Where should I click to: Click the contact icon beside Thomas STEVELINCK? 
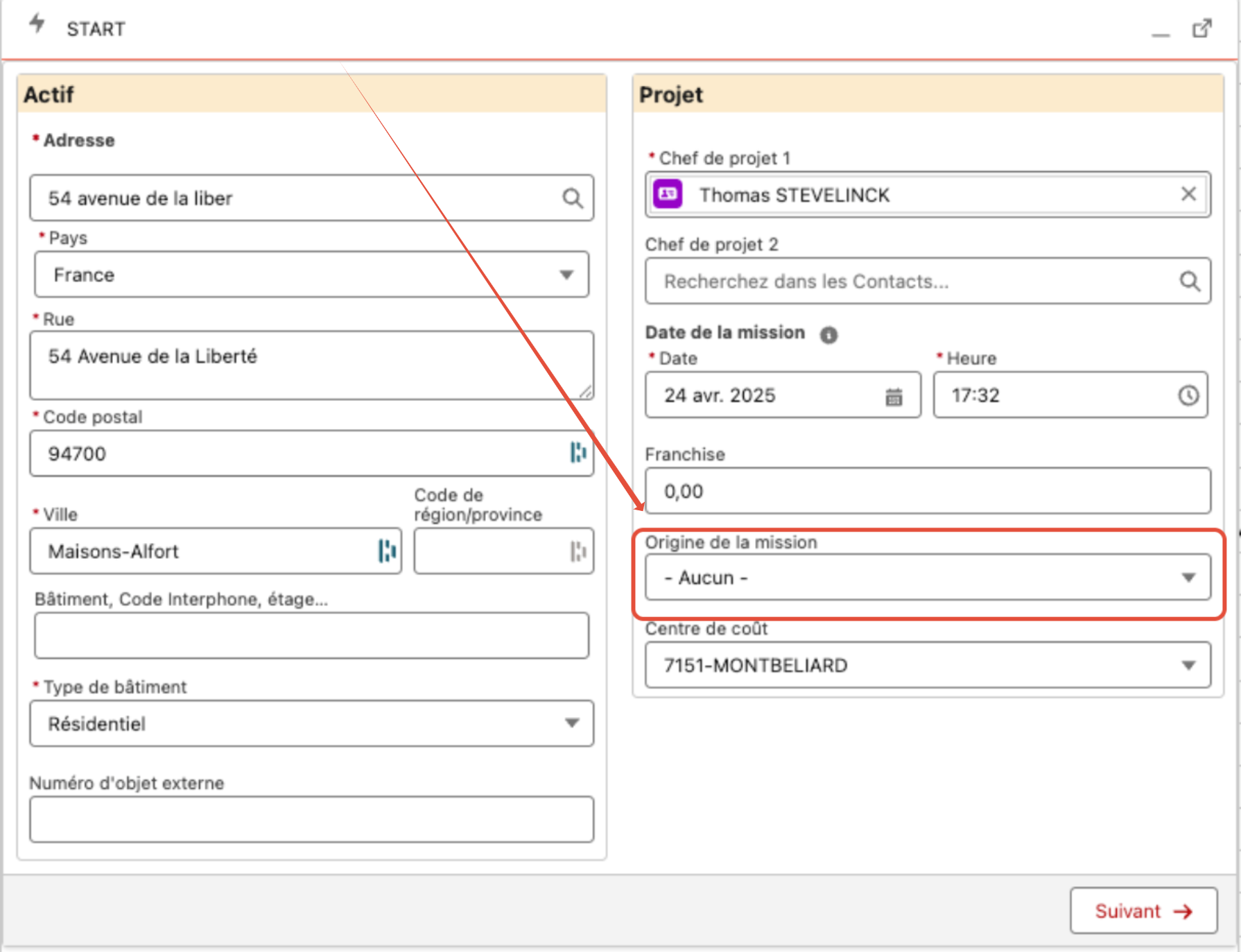[x=668, y=194]
